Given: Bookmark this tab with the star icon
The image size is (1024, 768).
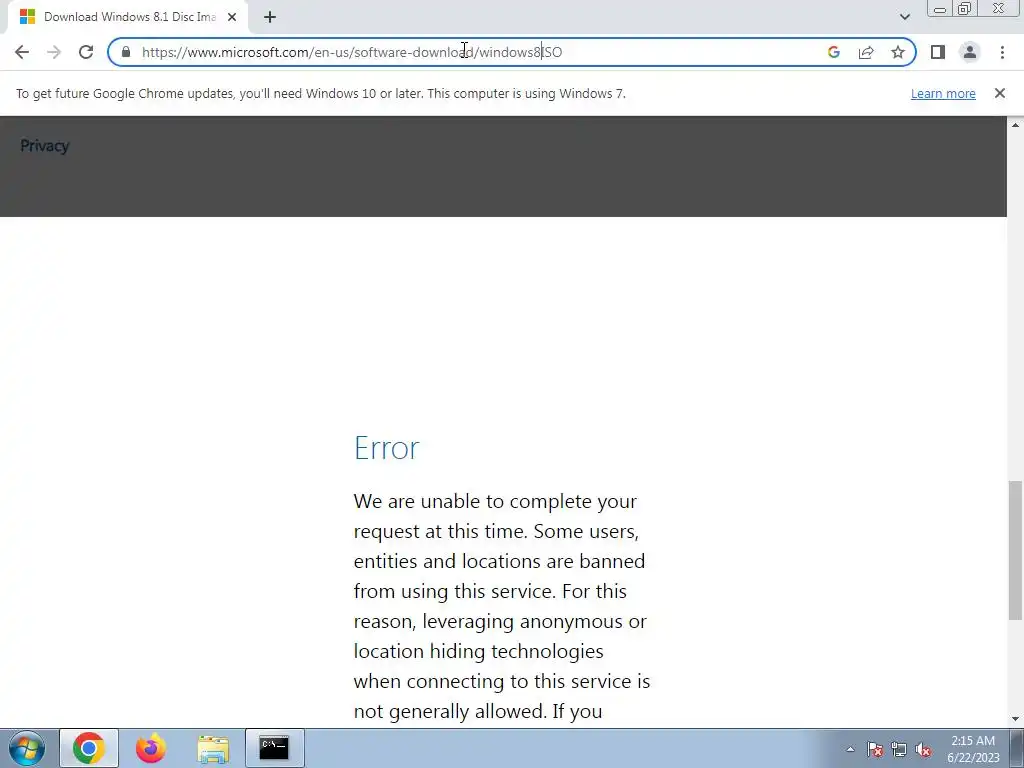Looking at the screenshot, I should click(898, 52).
